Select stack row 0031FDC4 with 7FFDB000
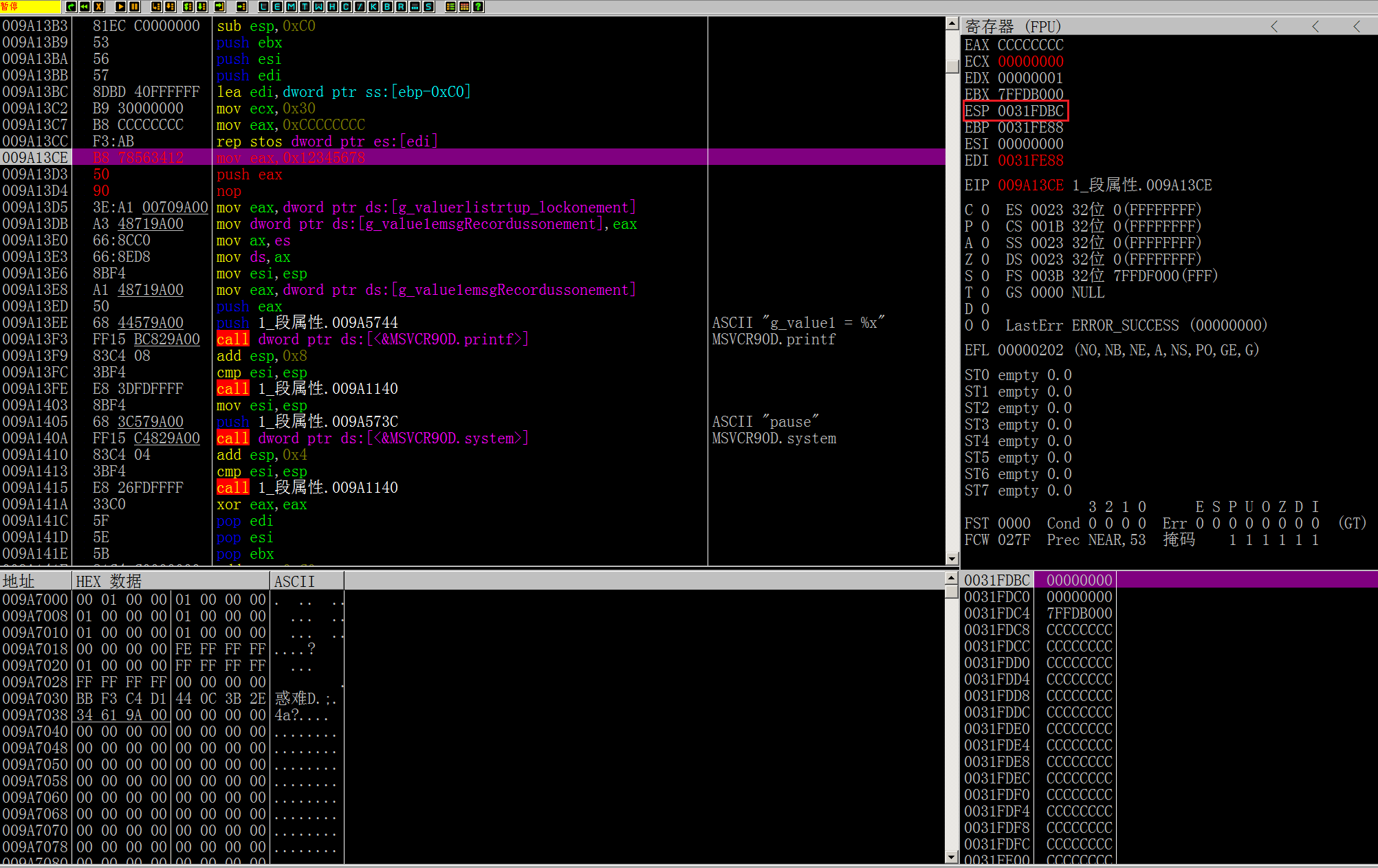 point(1169,613)
